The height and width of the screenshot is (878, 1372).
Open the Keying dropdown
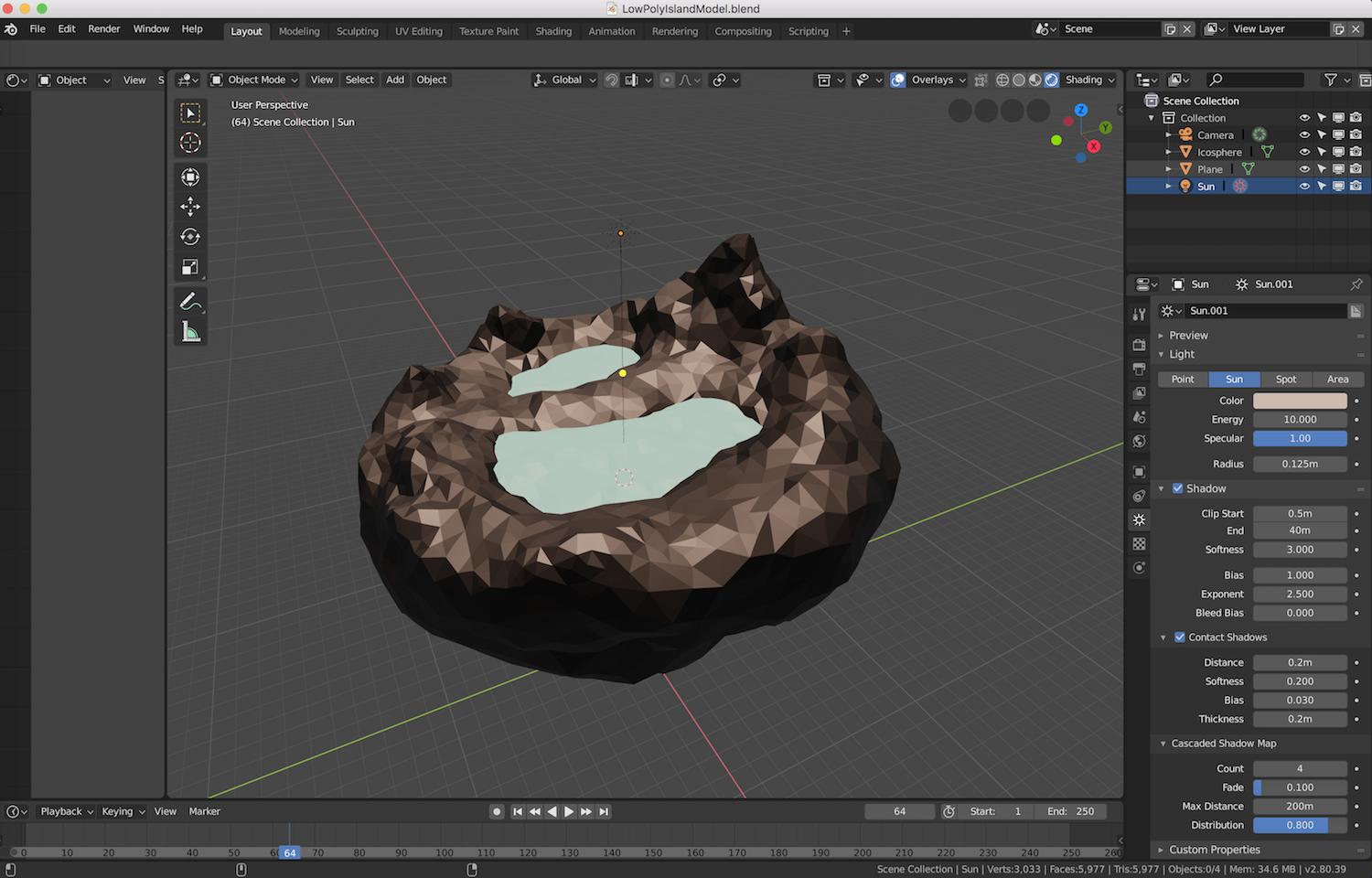click(123, 811)
